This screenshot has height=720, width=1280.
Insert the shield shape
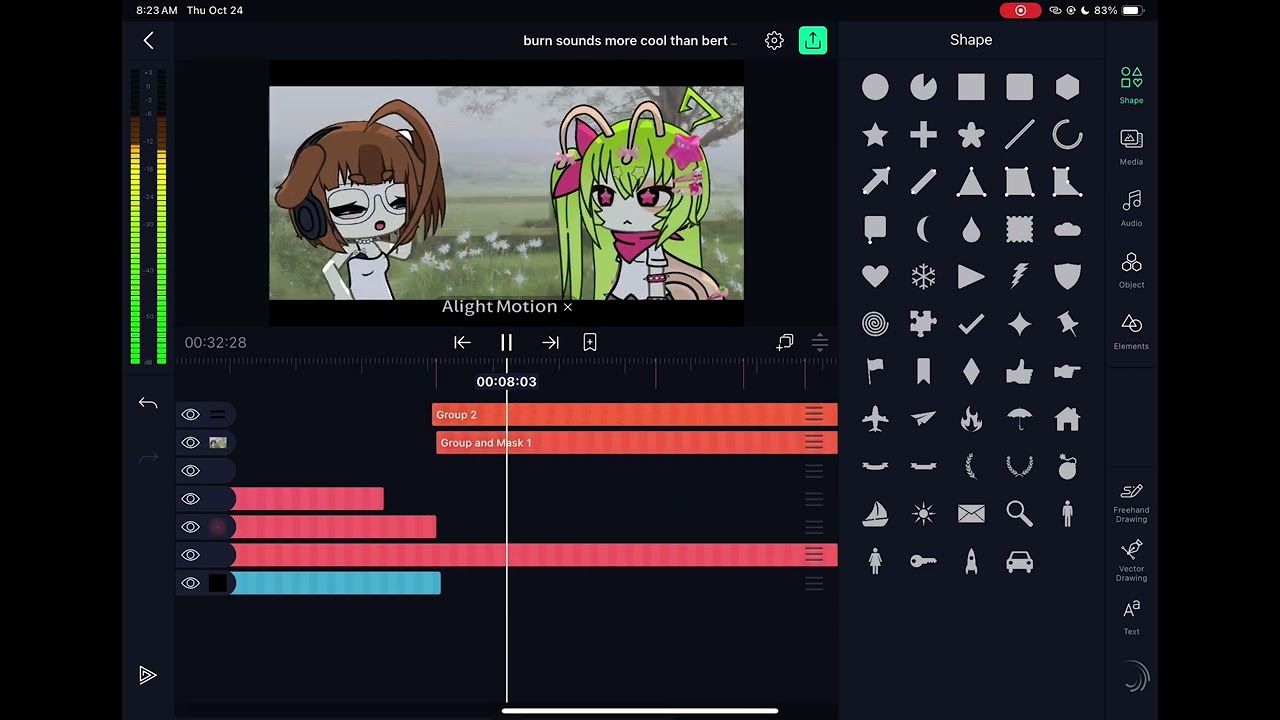(1067, 277)
